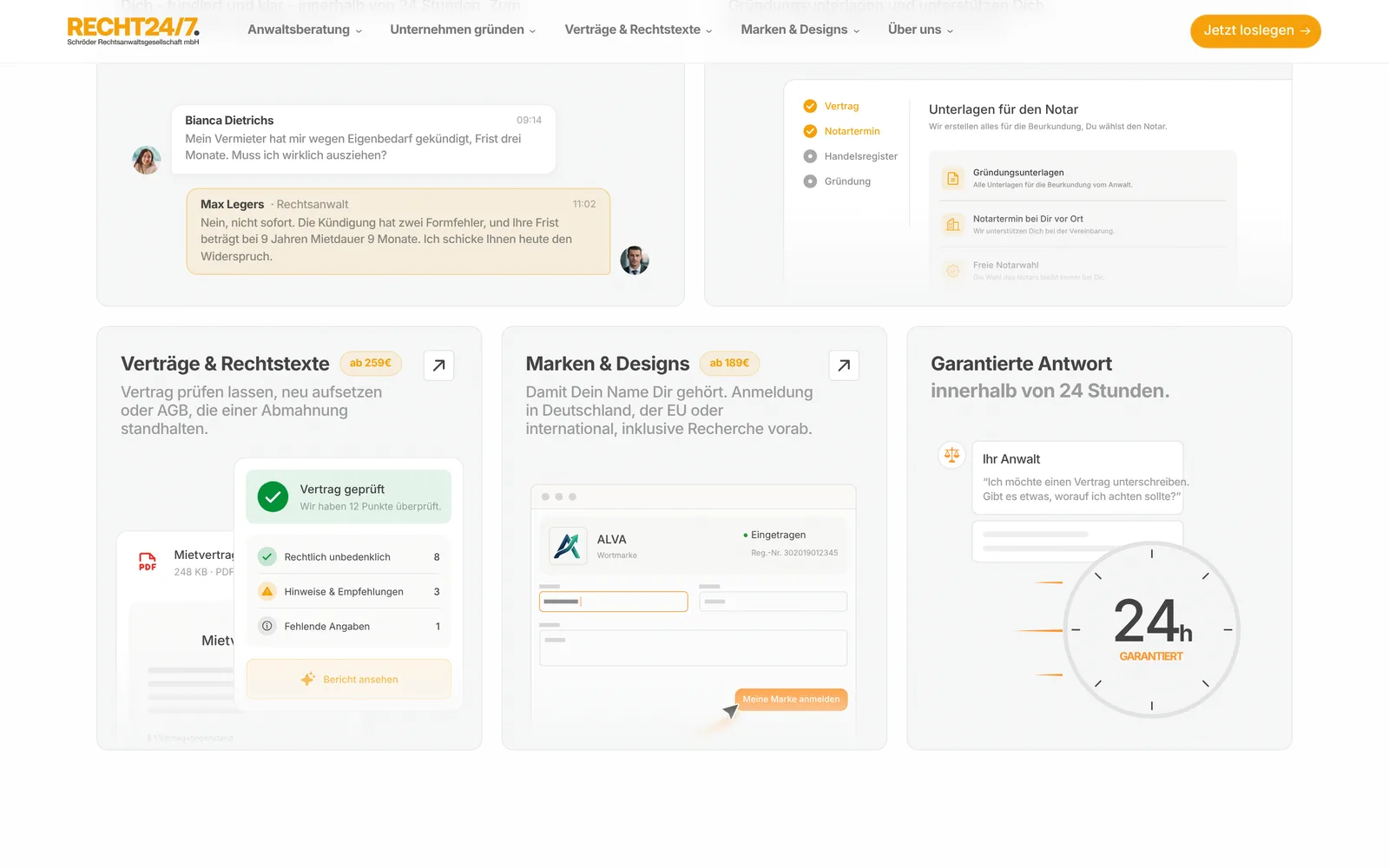Image resolution: width=1389 pixels, height=868 pixels.
Task: Click the large text area in trademark form
Action: [693, 648]
